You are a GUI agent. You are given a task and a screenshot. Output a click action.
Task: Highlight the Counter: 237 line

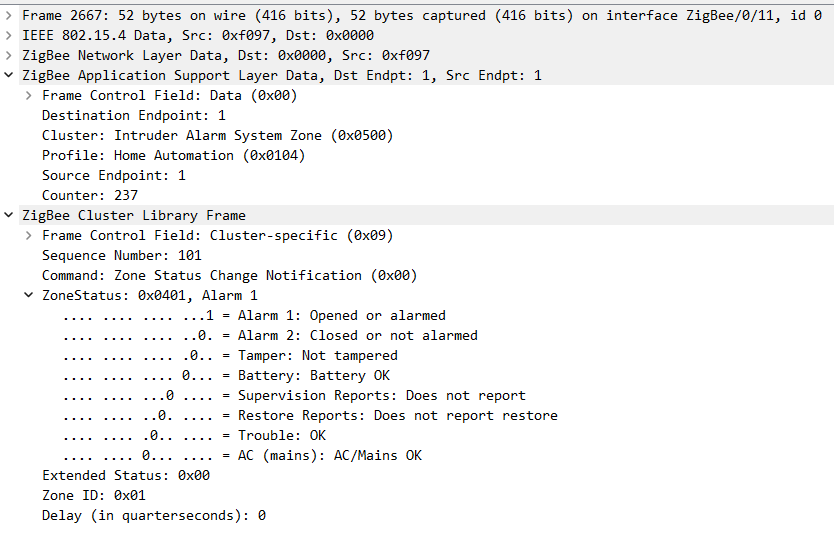[x=90, y=196]
